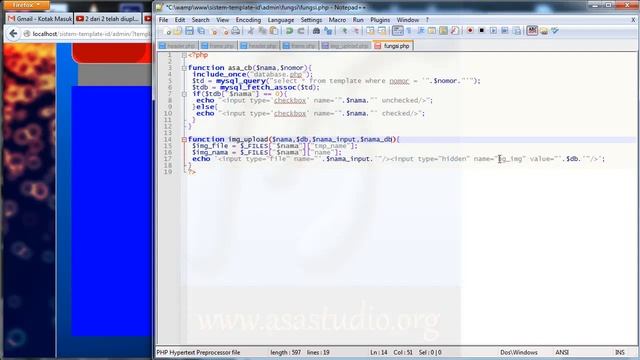Open the Edit menu
The image size is (640, 360).
180,20
